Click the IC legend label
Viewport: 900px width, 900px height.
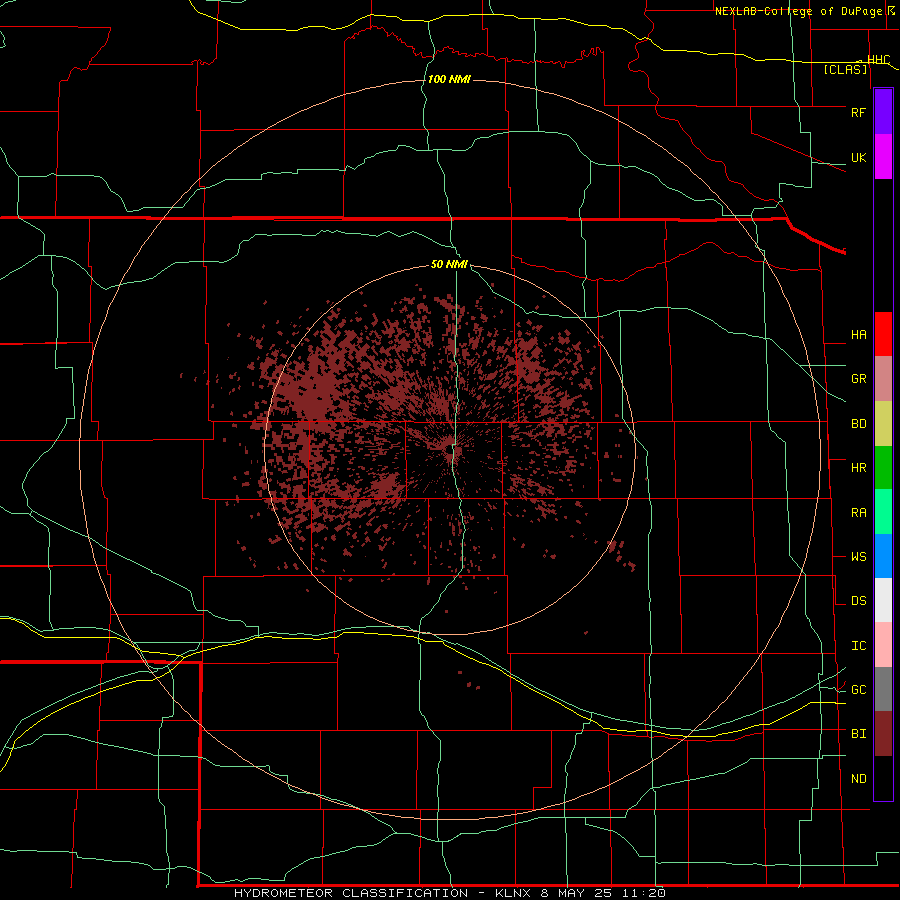tap(859, 646)
